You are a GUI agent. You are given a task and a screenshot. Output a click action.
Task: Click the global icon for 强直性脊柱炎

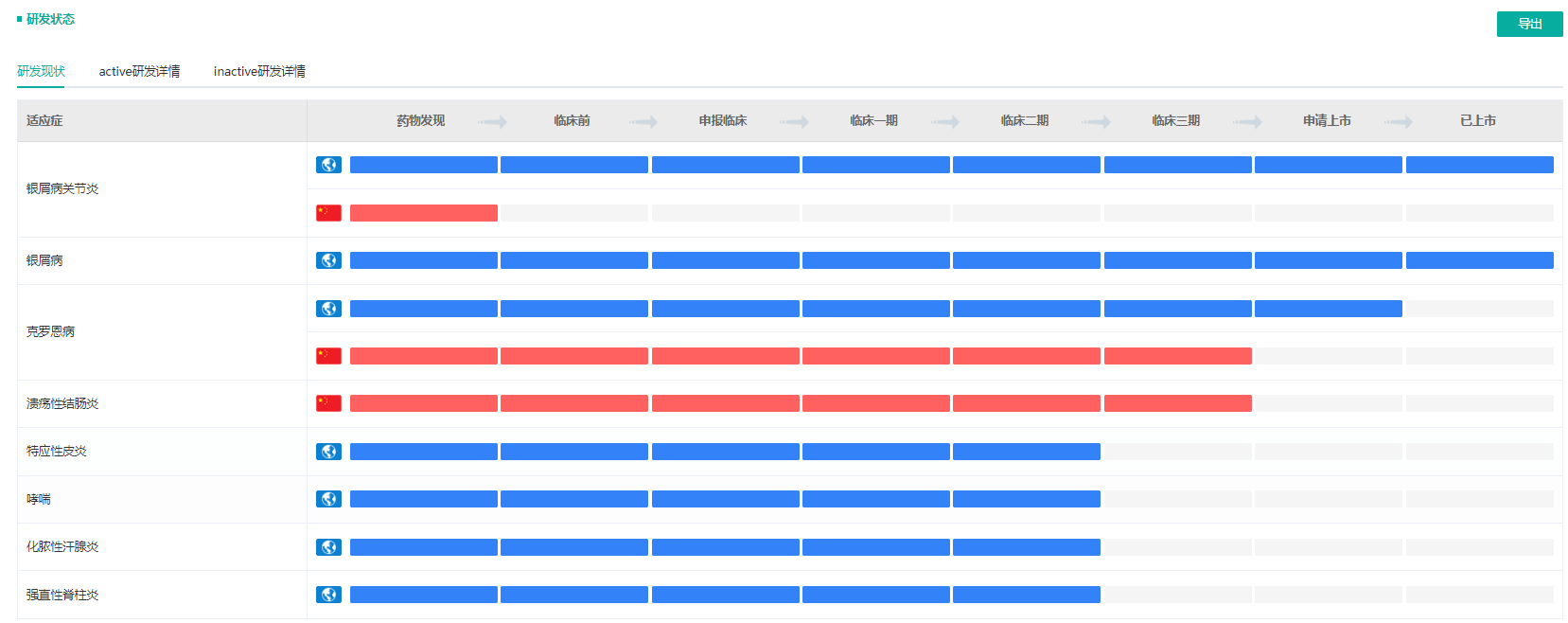[x=328, y=595]
